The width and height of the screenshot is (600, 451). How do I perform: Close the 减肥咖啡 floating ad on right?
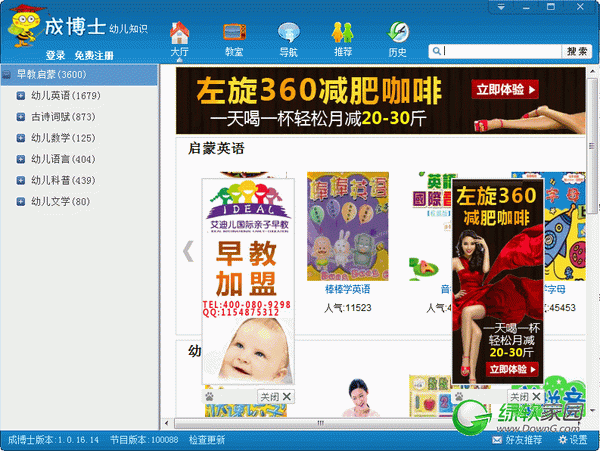click(525, 397)
